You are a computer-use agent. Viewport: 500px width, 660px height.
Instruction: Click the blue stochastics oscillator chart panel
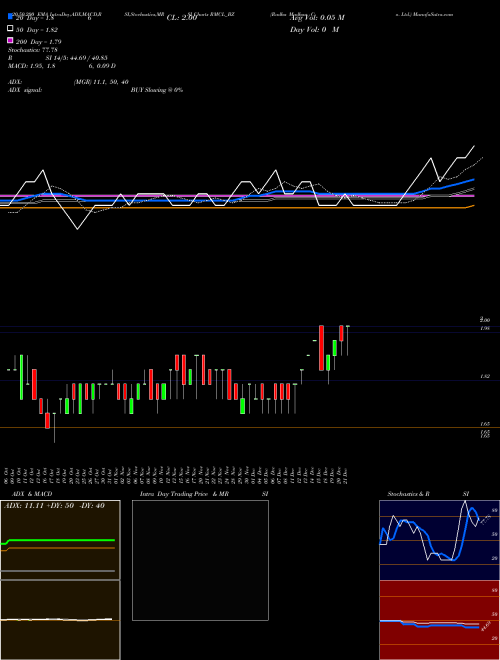point(439,540)
